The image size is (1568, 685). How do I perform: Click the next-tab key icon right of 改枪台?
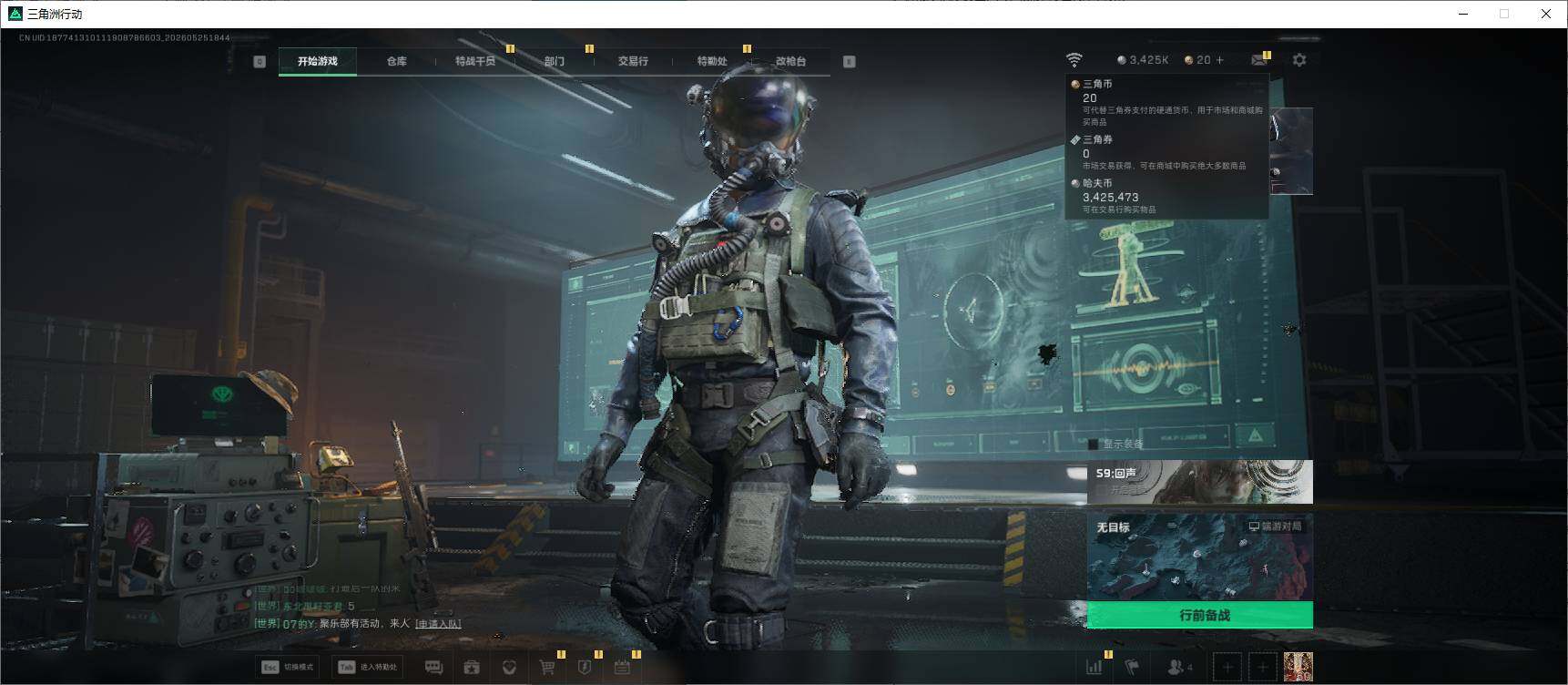[850, 61]
